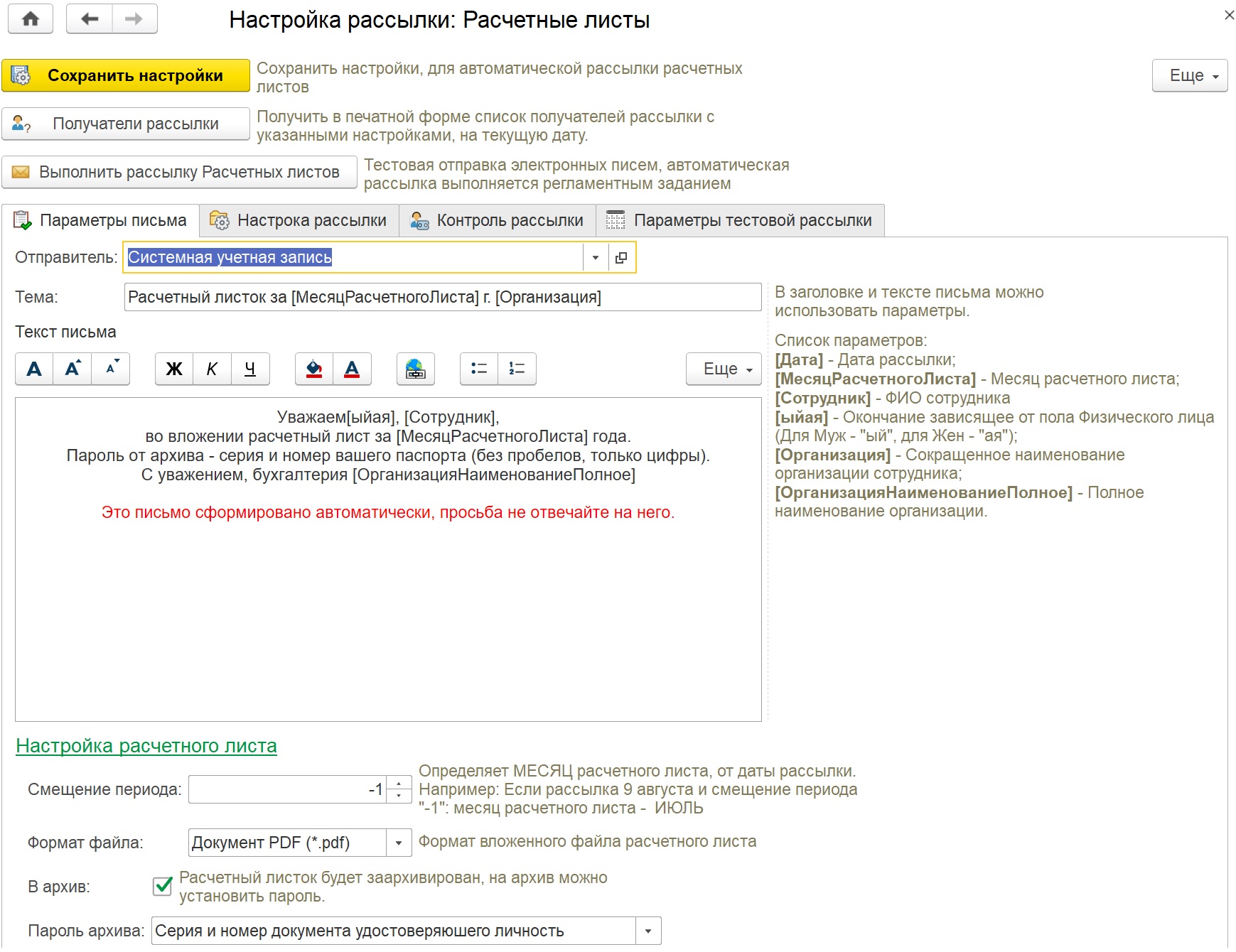Save settings with Сохранить настройки button
This screenshot has width=1236, height=952.
coord(126,75)
